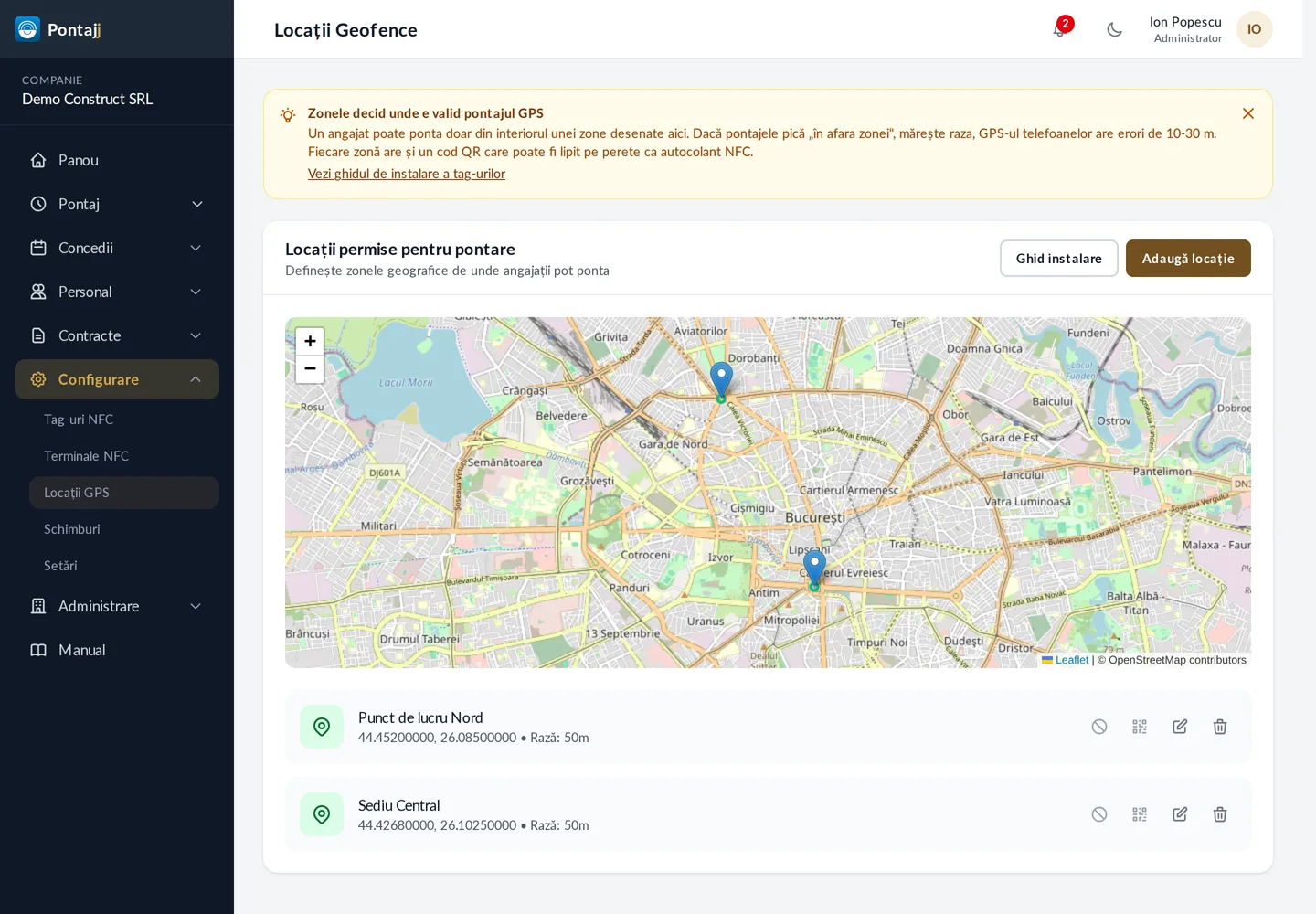Expand the Personal menu chevron

click(x=196, y=292)
